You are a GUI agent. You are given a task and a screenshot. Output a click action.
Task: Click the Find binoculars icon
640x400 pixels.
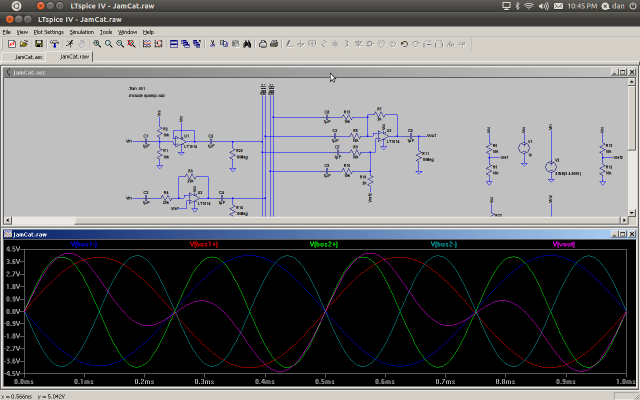coord(246,44)
